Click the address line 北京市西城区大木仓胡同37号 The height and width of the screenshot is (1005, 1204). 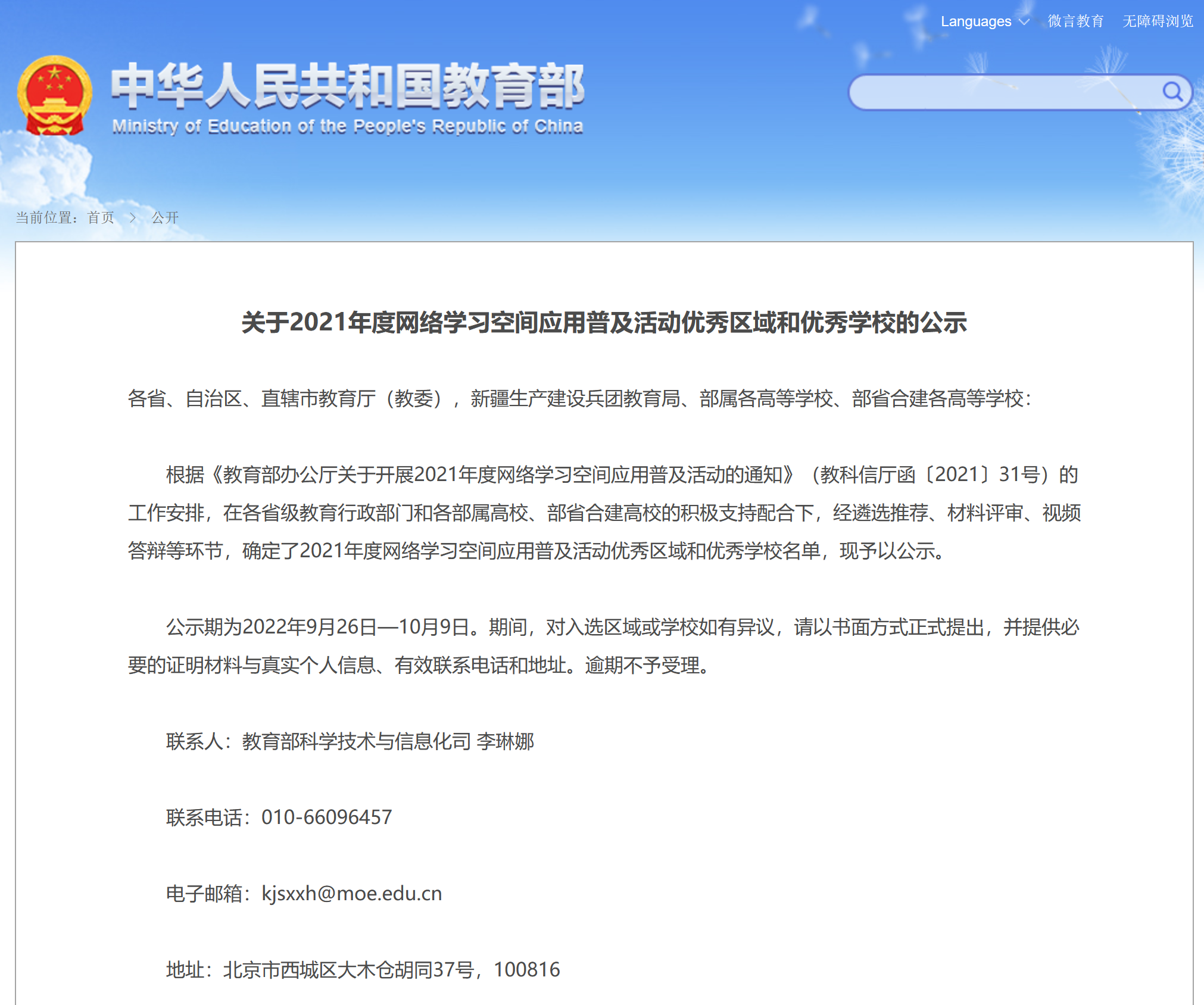[x=348, y=970]
